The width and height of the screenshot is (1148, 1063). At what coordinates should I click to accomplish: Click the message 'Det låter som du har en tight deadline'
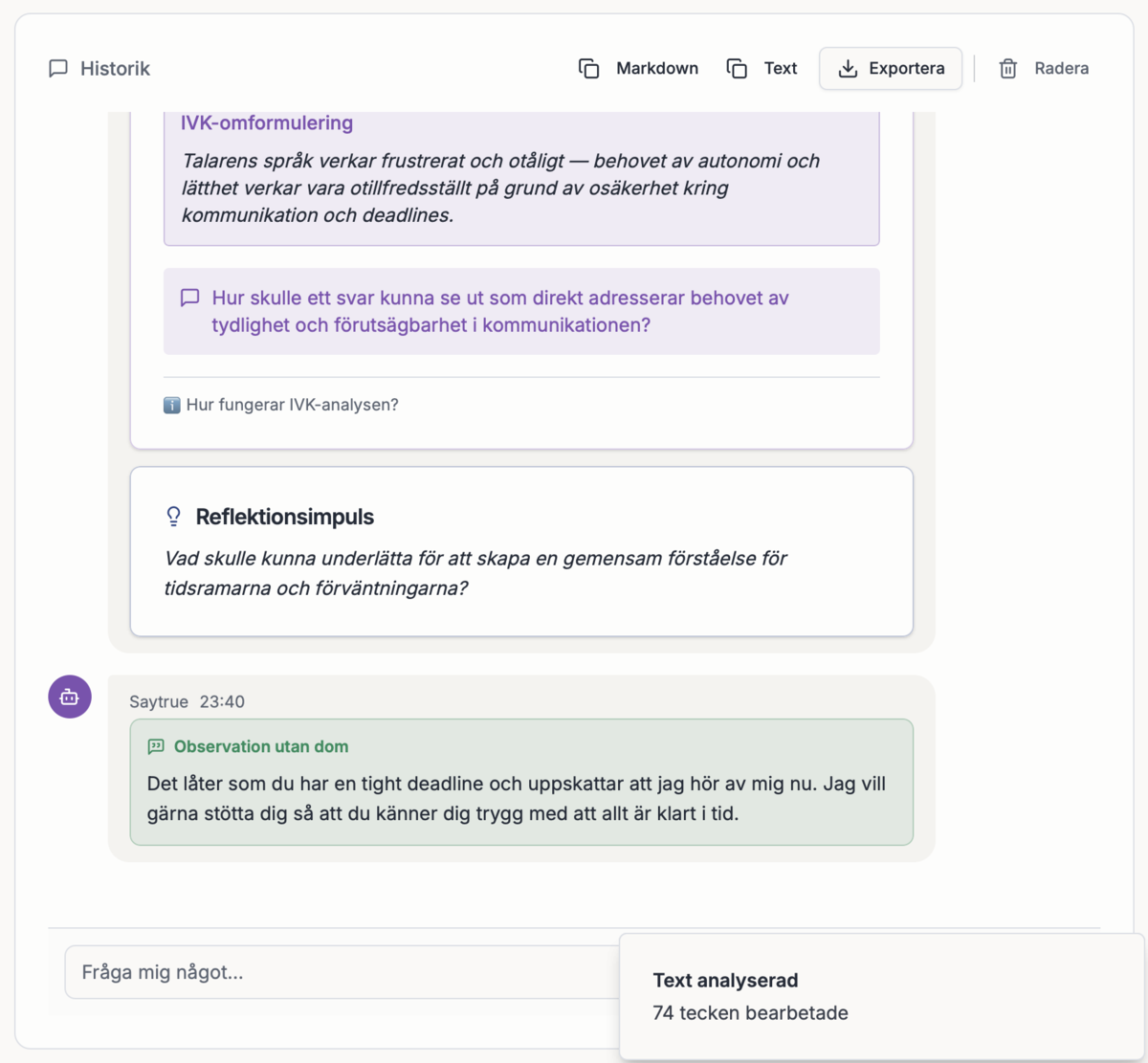click(517, 799)
